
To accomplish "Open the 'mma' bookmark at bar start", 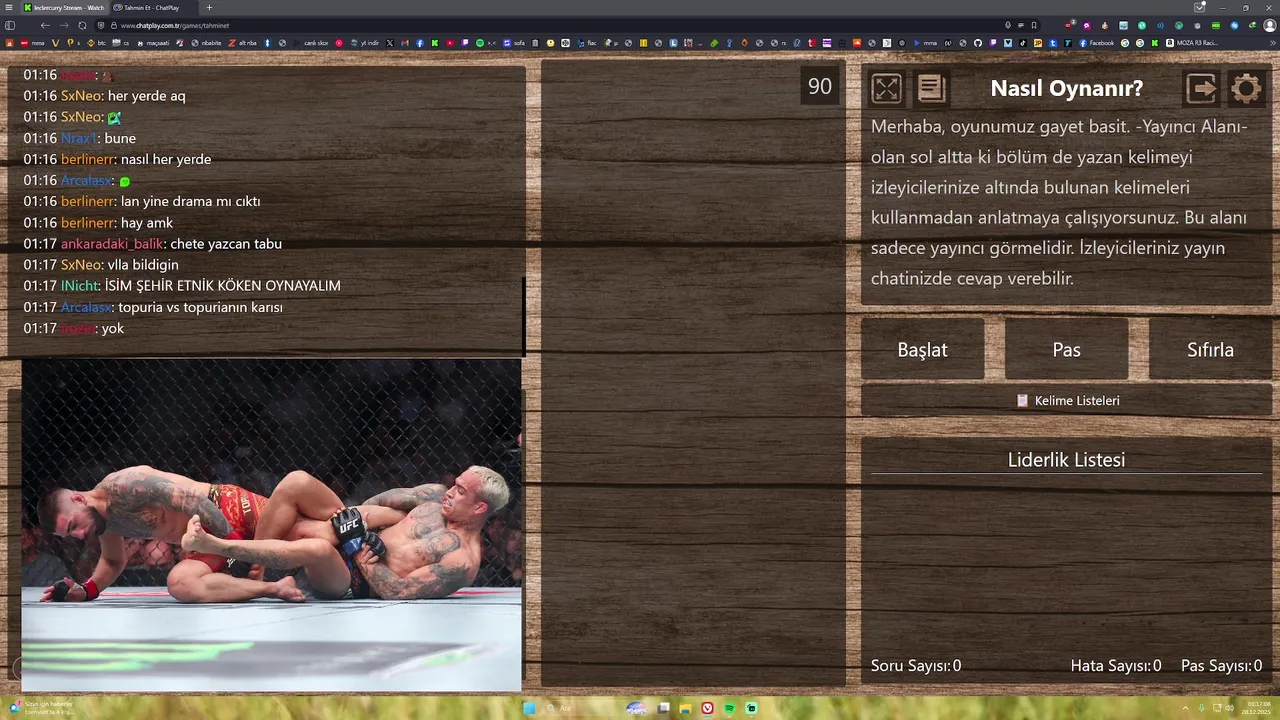I will click(32, 43).
